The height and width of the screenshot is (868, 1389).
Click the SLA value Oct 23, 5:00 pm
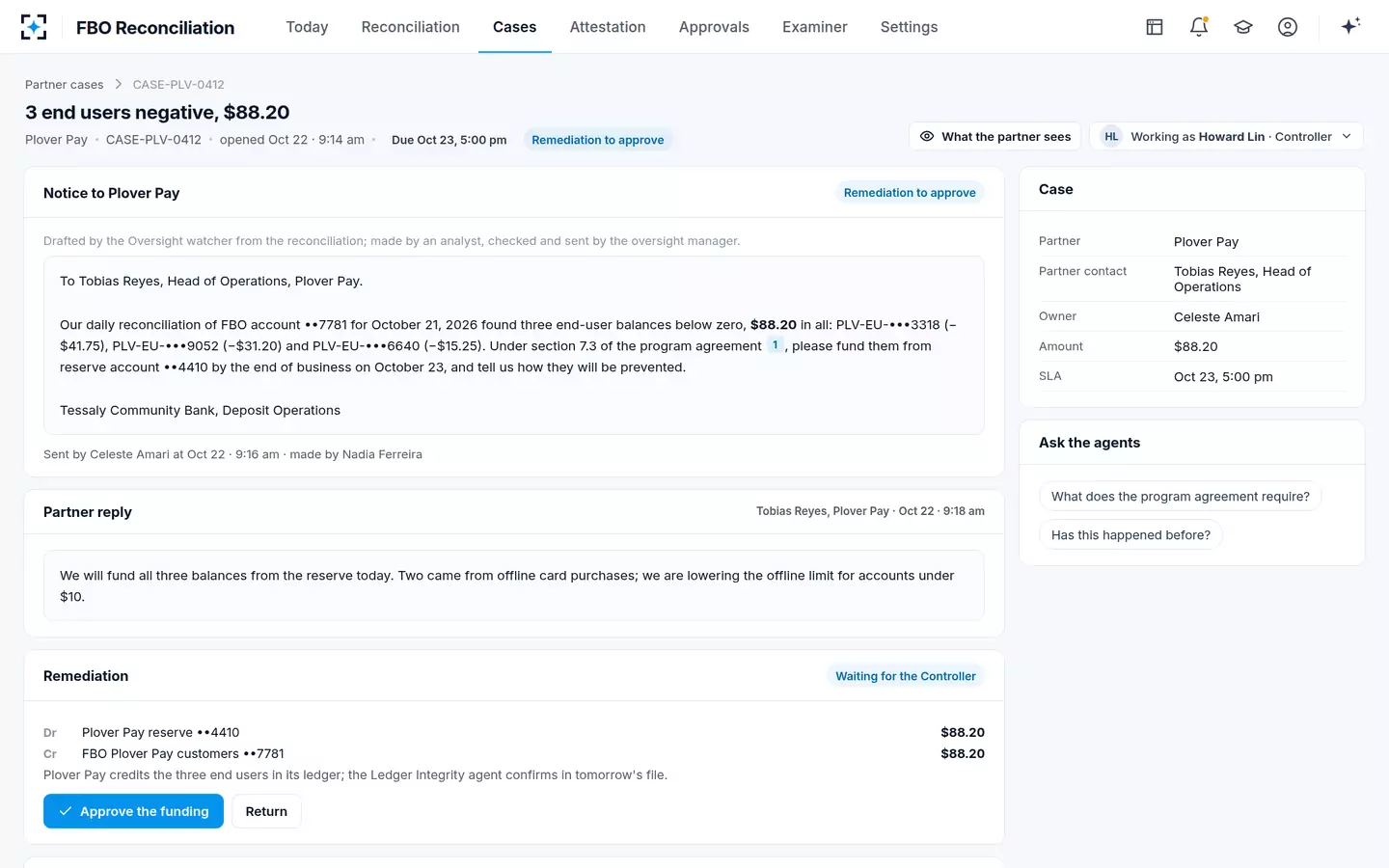[1223, 377]
